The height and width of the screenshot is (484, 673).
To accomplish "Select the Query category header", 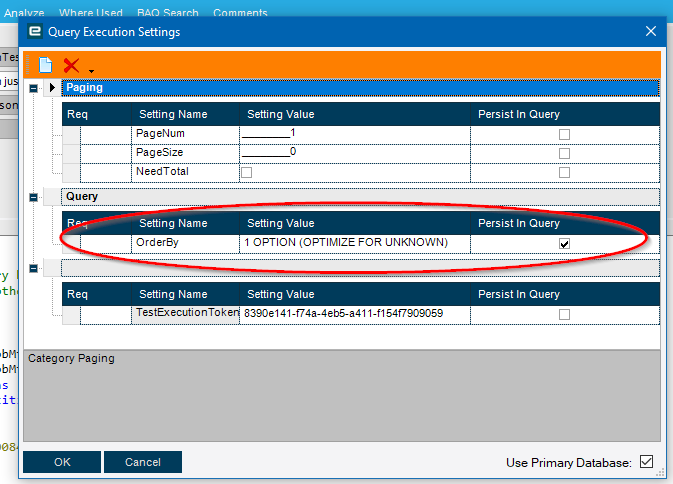I will (x=361, y=197).
